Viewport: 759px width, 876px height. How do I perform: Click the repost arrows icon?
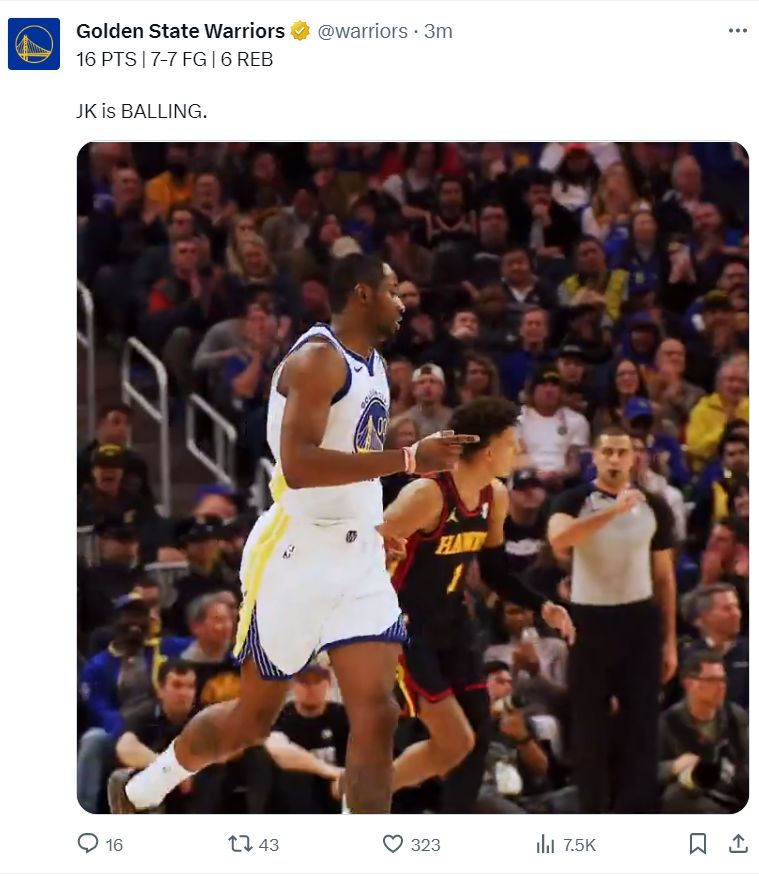click(240, 844)
